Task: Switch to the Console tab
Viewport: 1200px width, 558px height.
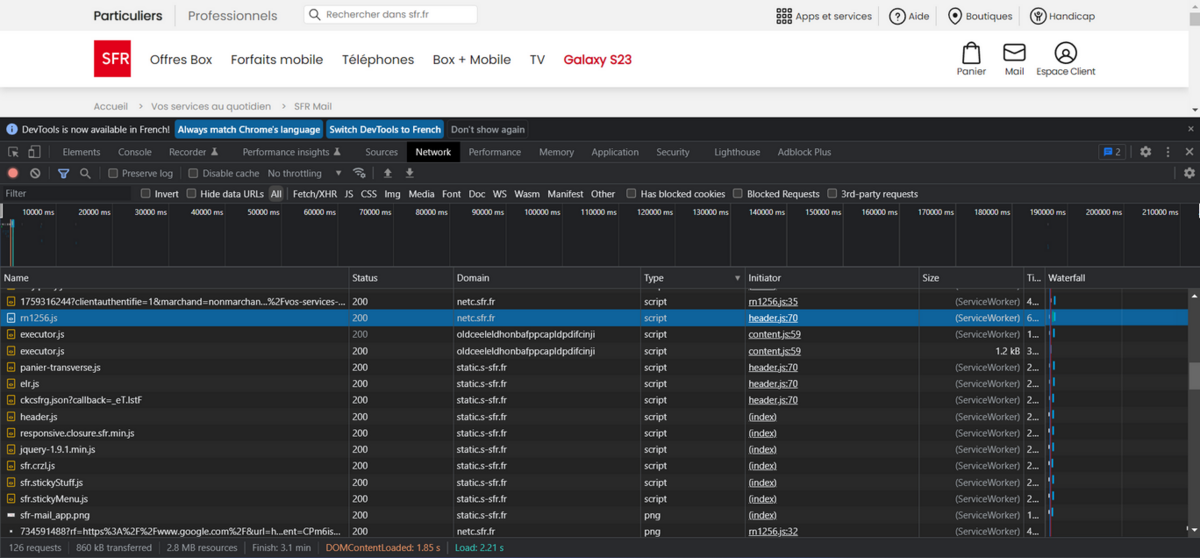Action: pyautogui.click(x=135, y=152)
